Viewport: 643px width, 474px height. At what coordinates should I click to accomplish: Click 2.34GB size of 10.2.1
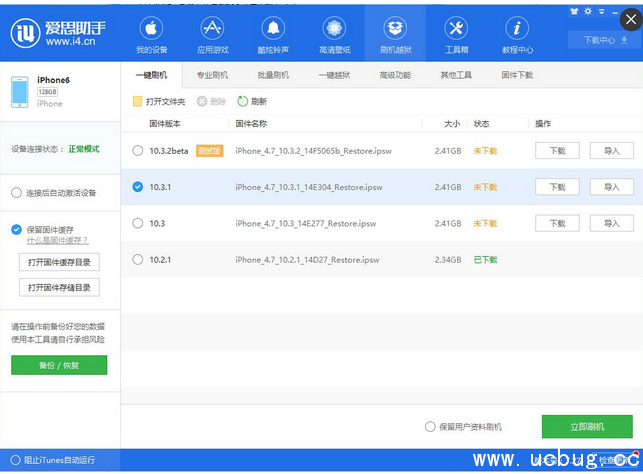pos(448,260)
